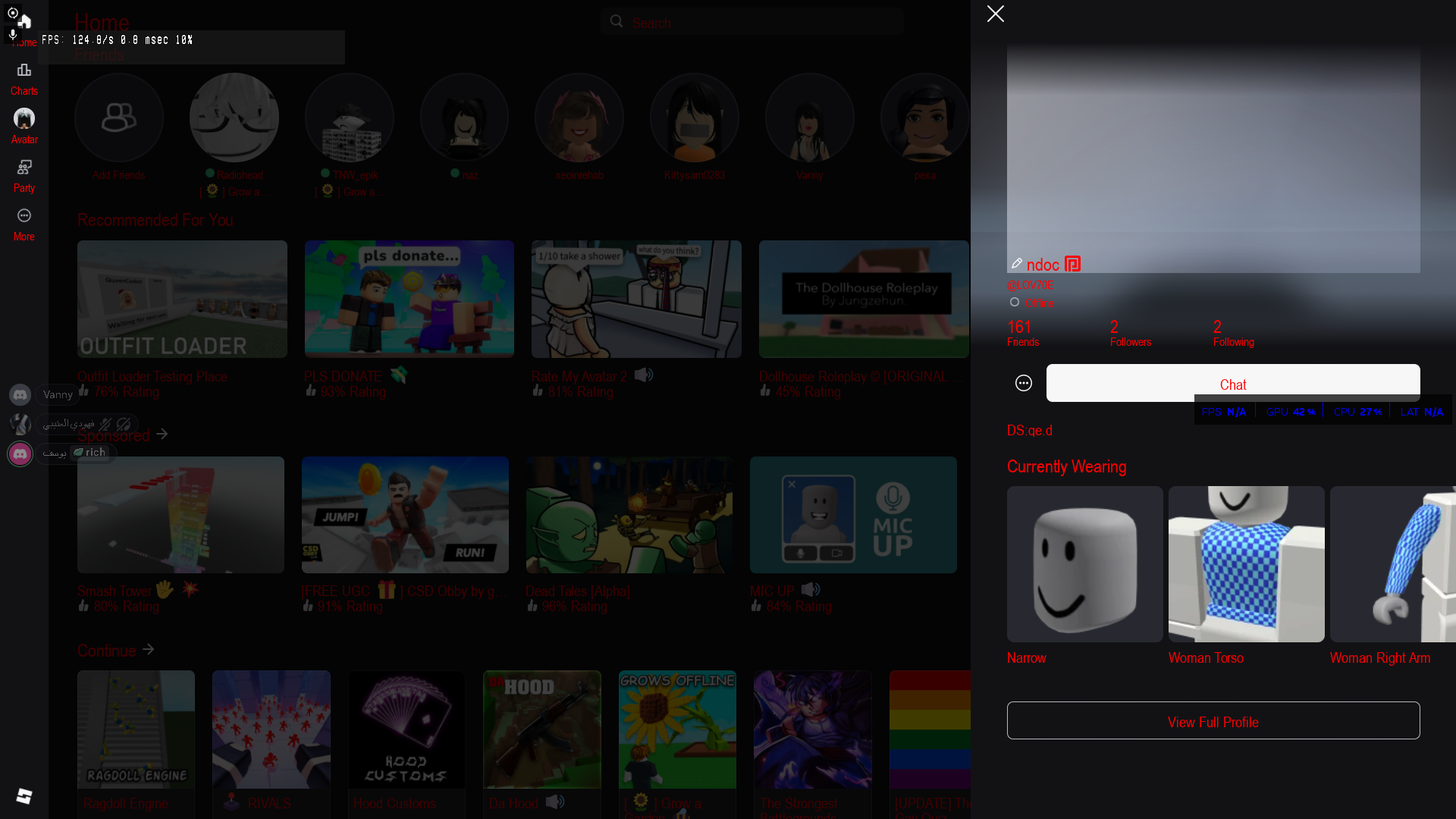Open the 161 Friends list
This screenshot has height=819, width=1456.
click(x=1022, y=333)
